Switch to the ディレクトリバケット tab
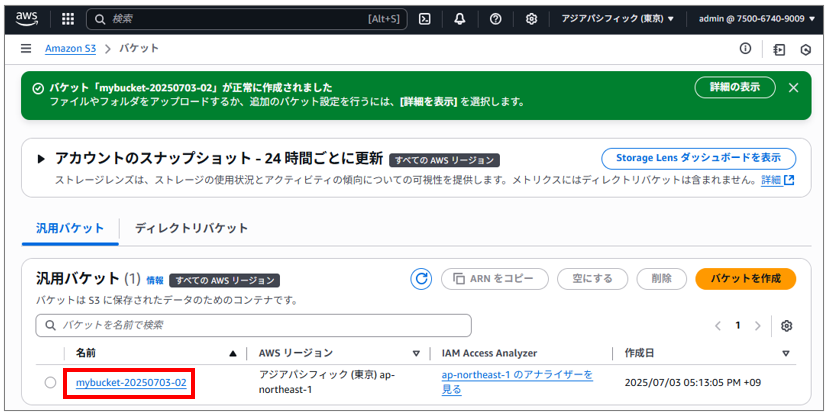825x416 pixels. coord(192,228)
